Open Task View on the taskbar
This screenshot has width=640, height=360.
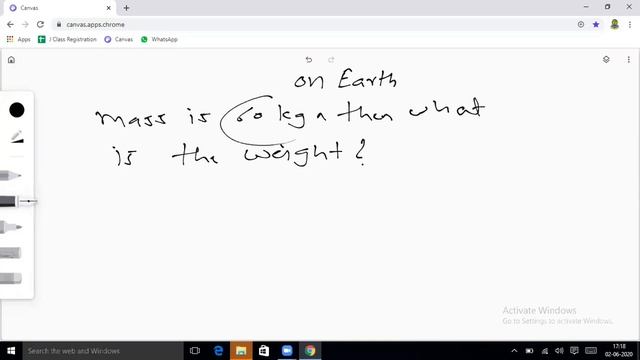(195, 351)
